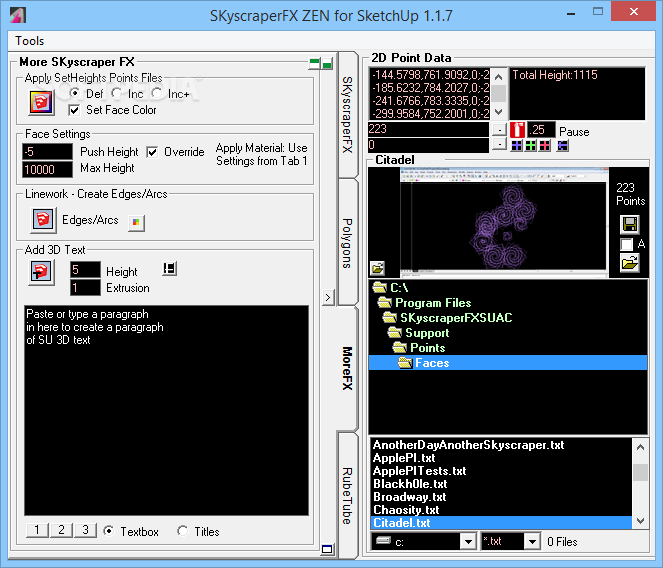Image resolution: width=663 pixels, height=568 pixels.
Task: Click the file list's scroll-down arrow
Action: [640, 521]
